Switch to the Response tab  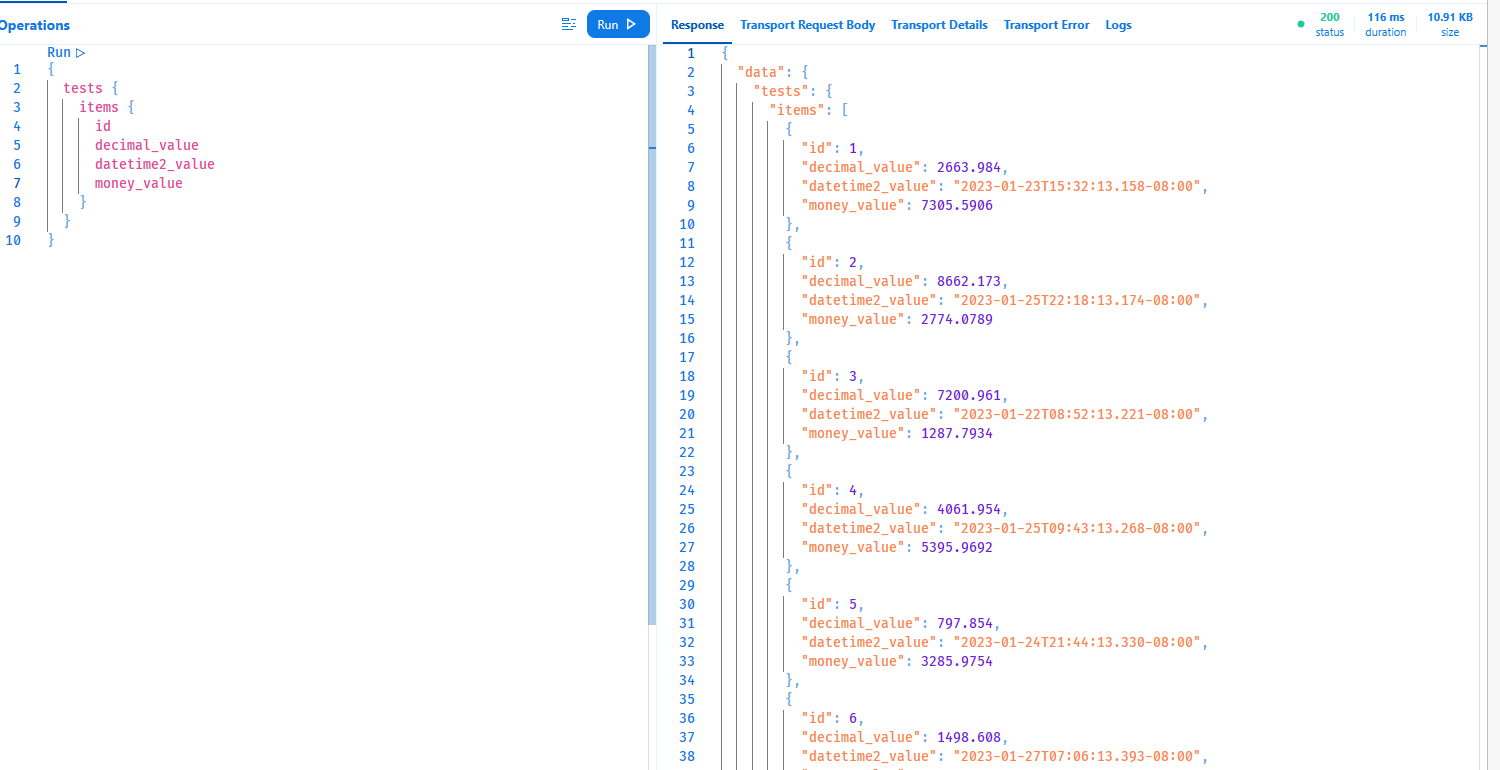pos(697,24)
